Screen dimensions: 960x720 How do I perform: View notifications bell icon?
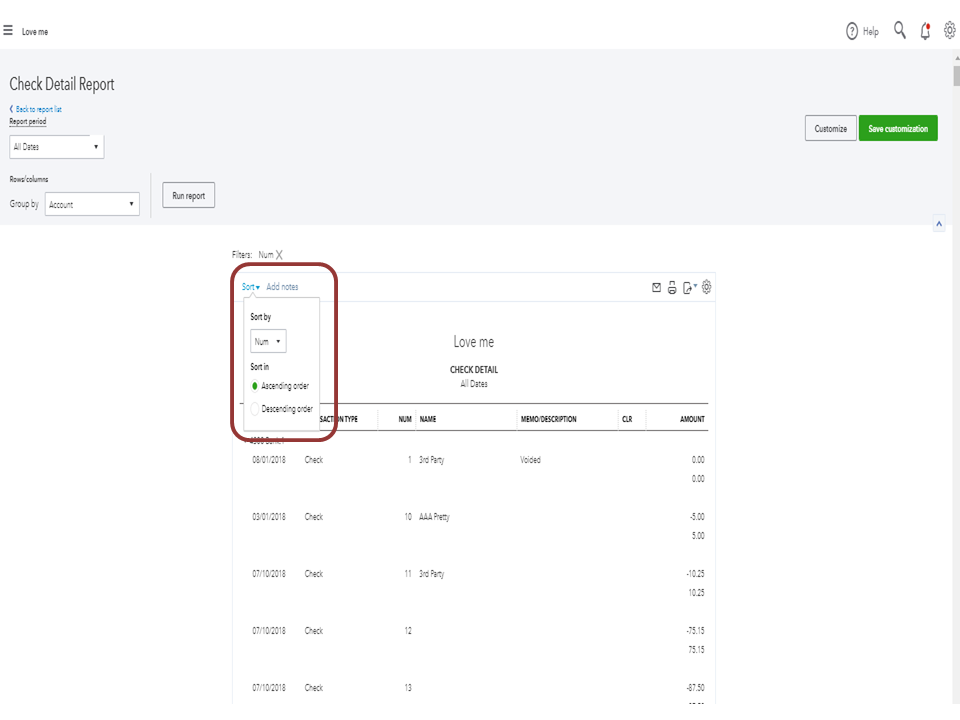pos(925,31)
